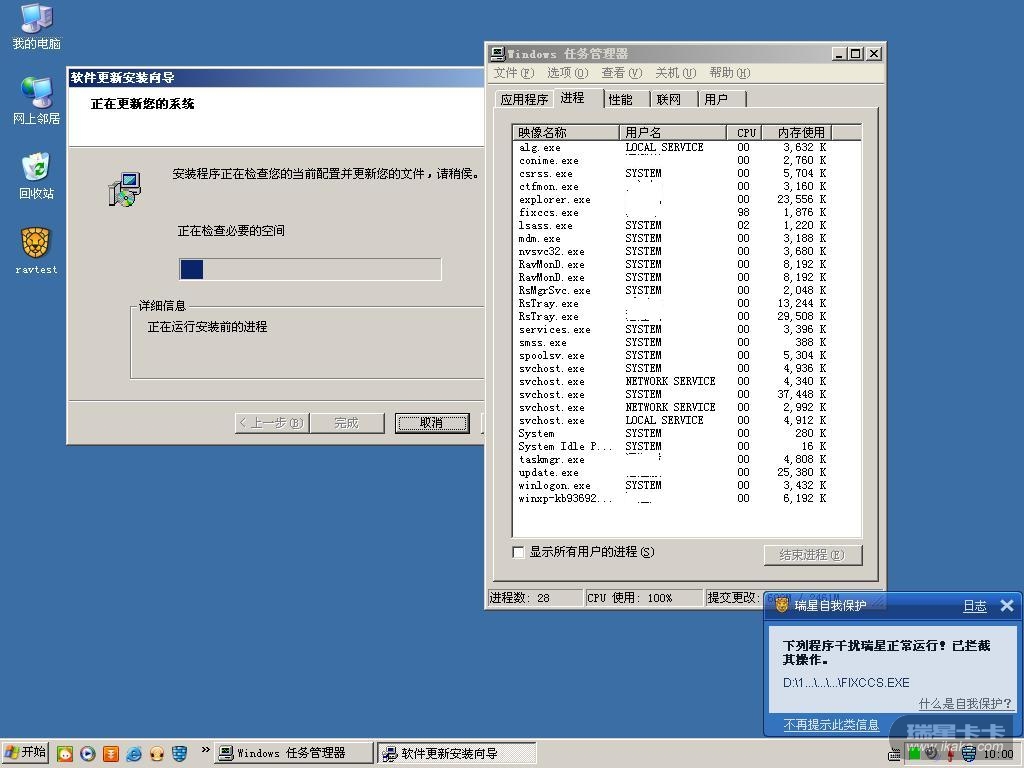Open the 选项(O) menu in Task Manager
Screen dimensions: 1024x768
pos(568,73)
